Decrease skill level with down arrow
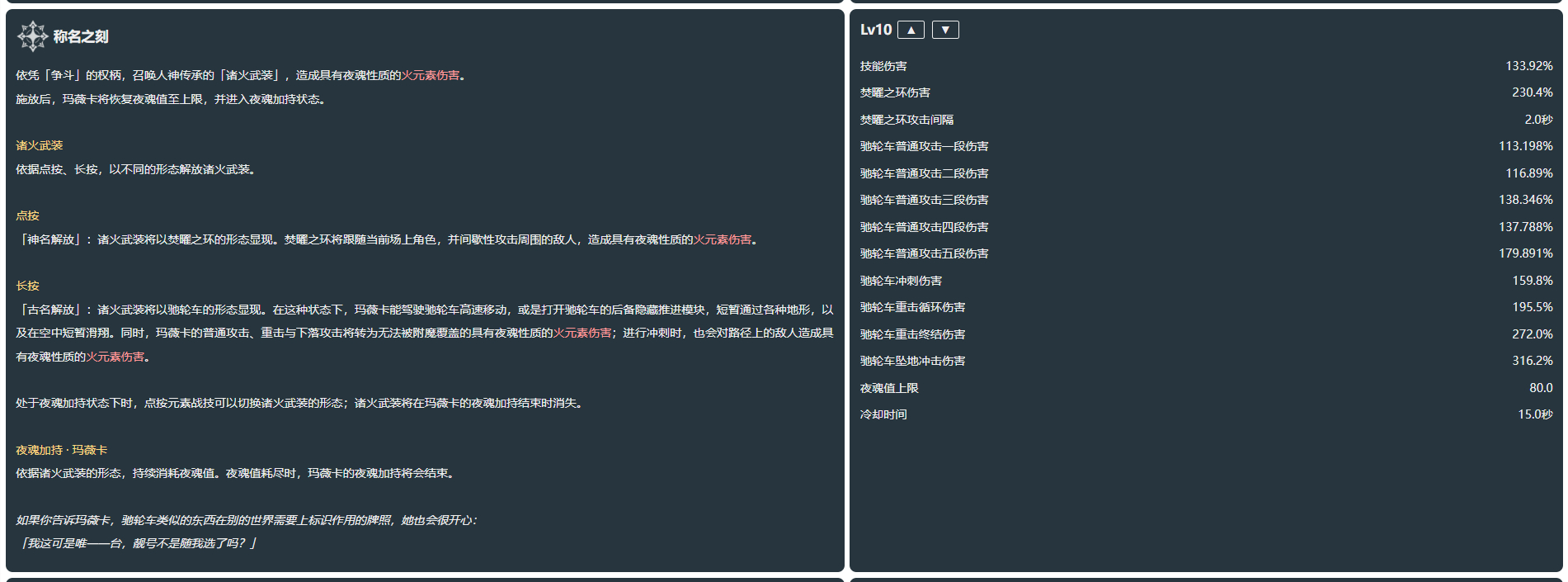 [x=945, y=30]
